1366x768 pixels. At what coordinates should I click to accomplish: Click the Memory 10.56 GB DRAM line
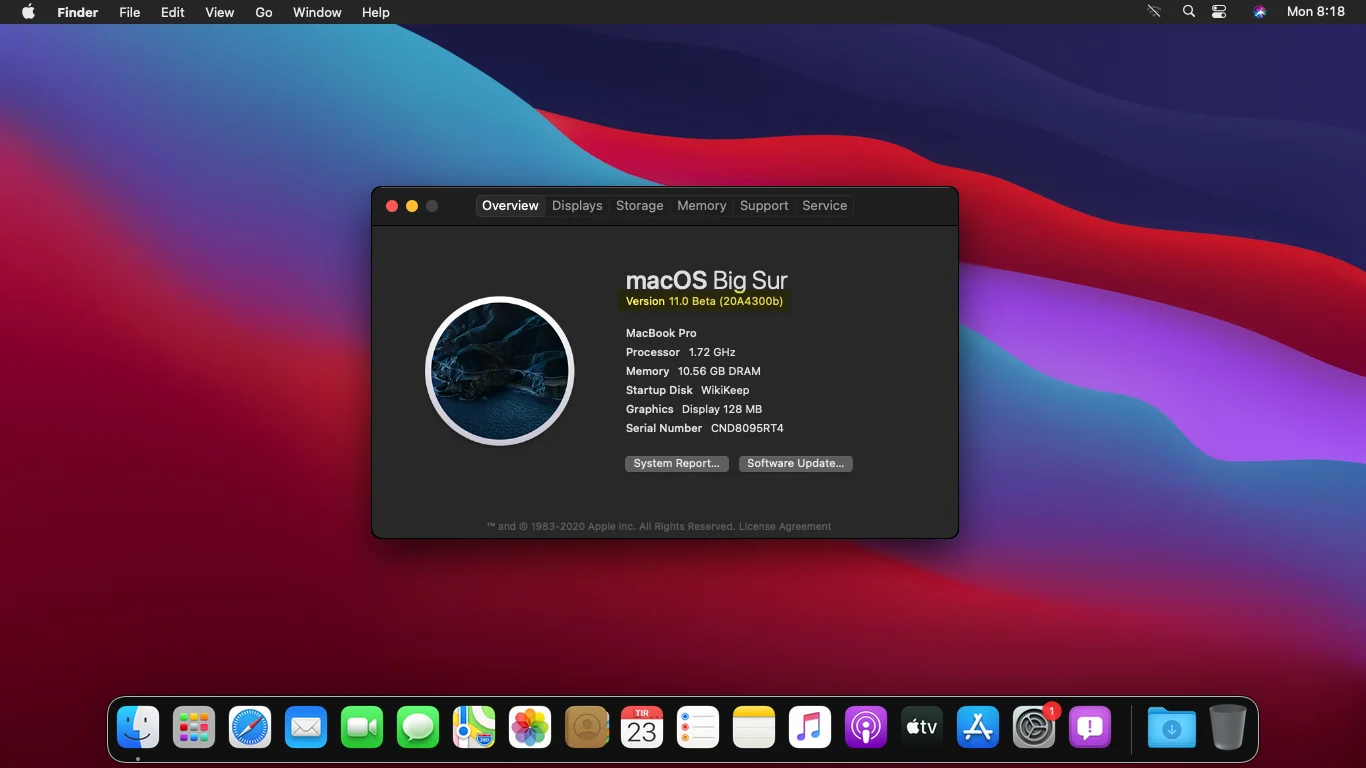pos(693,371)
